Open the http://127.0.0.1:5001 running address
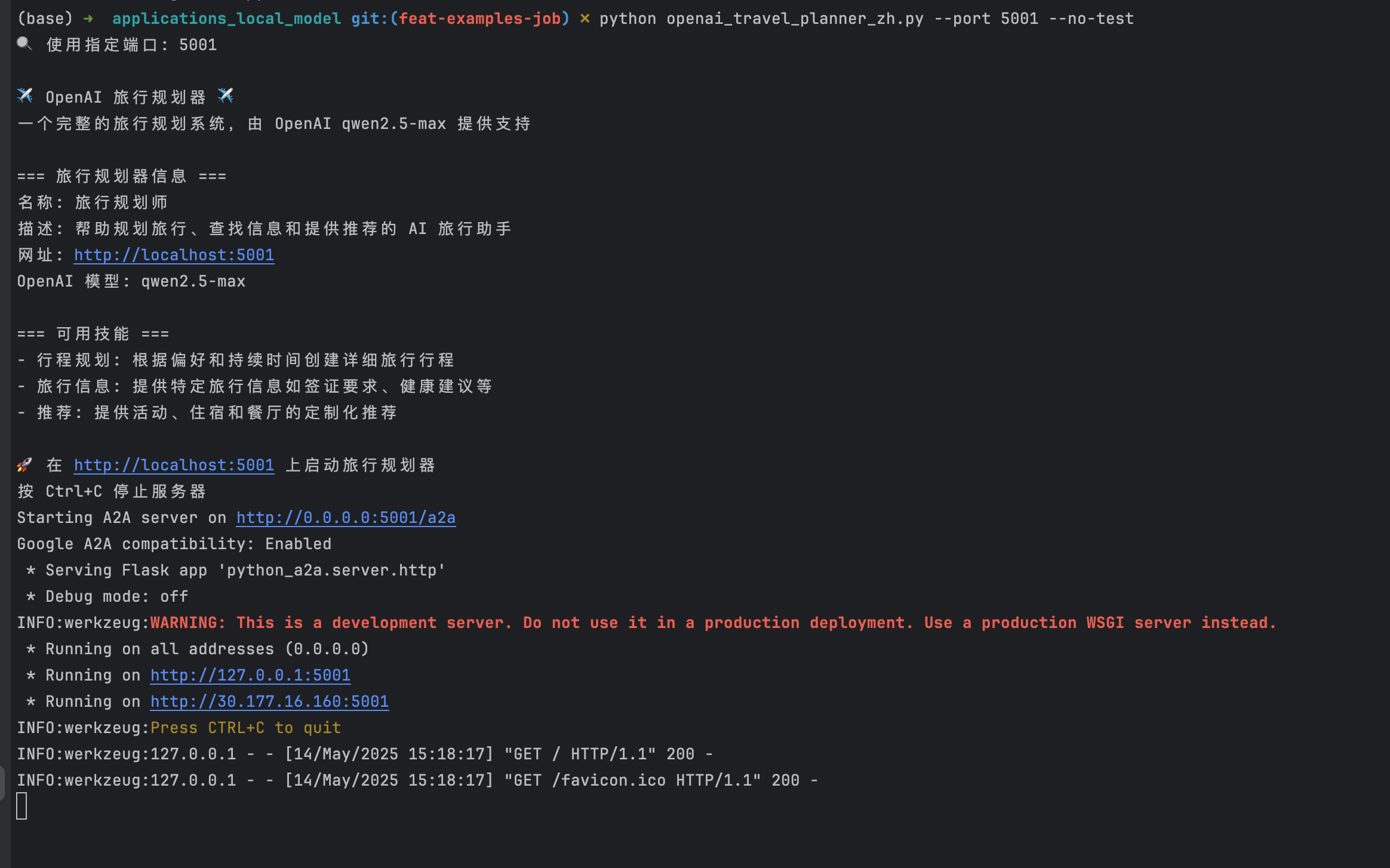The height and width of the screenshot is (868, 1390). point(250,675)
